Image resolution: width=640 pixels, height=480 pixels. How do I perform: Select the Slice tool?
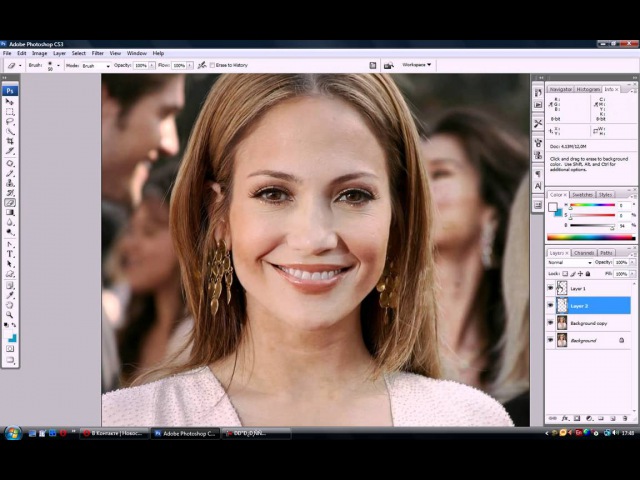coord(10,151)
